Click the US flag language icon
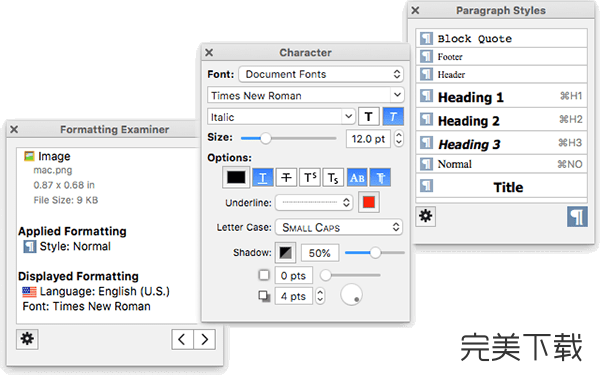600x375 pixels. click(29, 292)
